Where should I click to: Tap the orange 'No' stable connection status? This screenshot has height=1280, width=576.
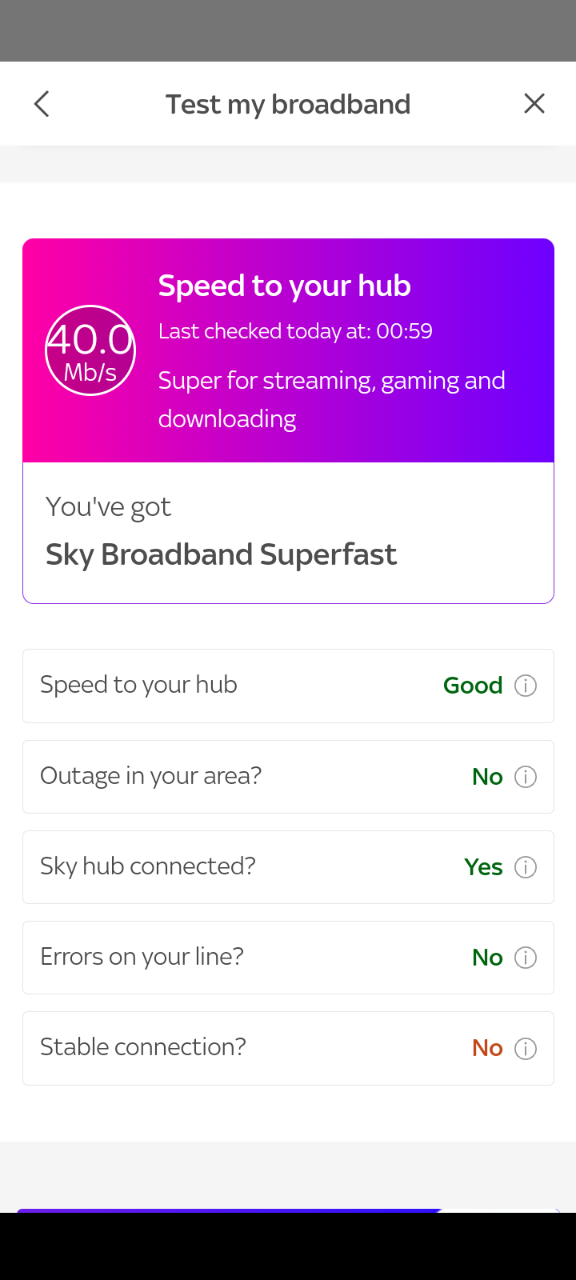(487, 1047)
